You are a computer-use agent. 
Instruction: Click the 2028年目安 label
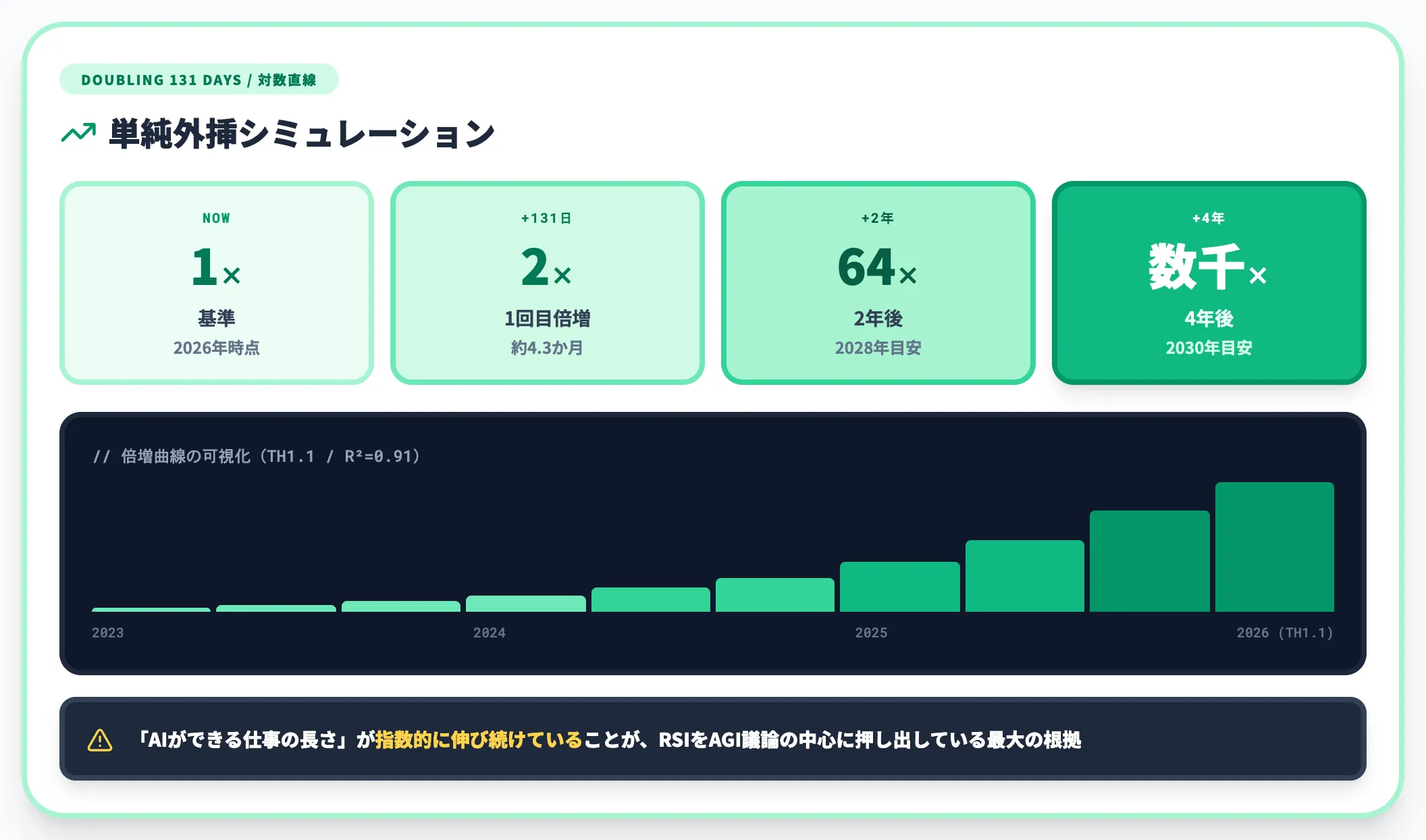[878, 348]
